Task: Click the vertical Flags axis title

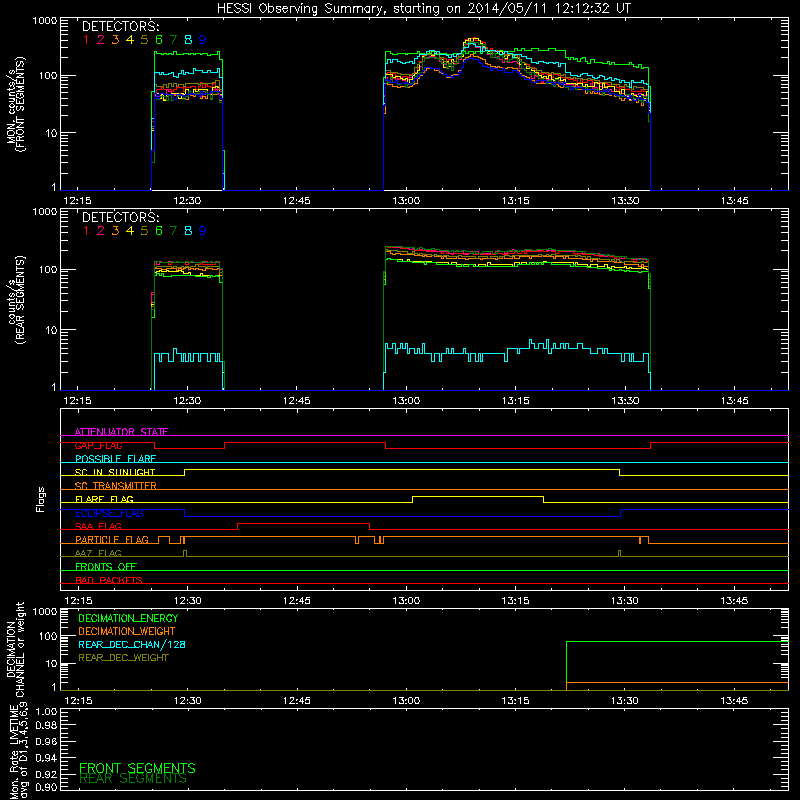Action: pos(41,499)
